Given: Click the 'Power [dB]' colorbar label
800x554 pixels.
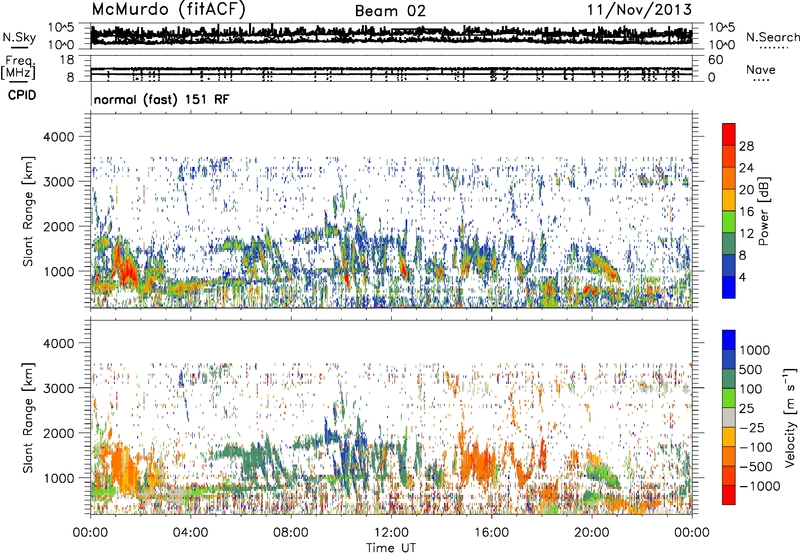Looking at the screenshot, I should 763,211.
